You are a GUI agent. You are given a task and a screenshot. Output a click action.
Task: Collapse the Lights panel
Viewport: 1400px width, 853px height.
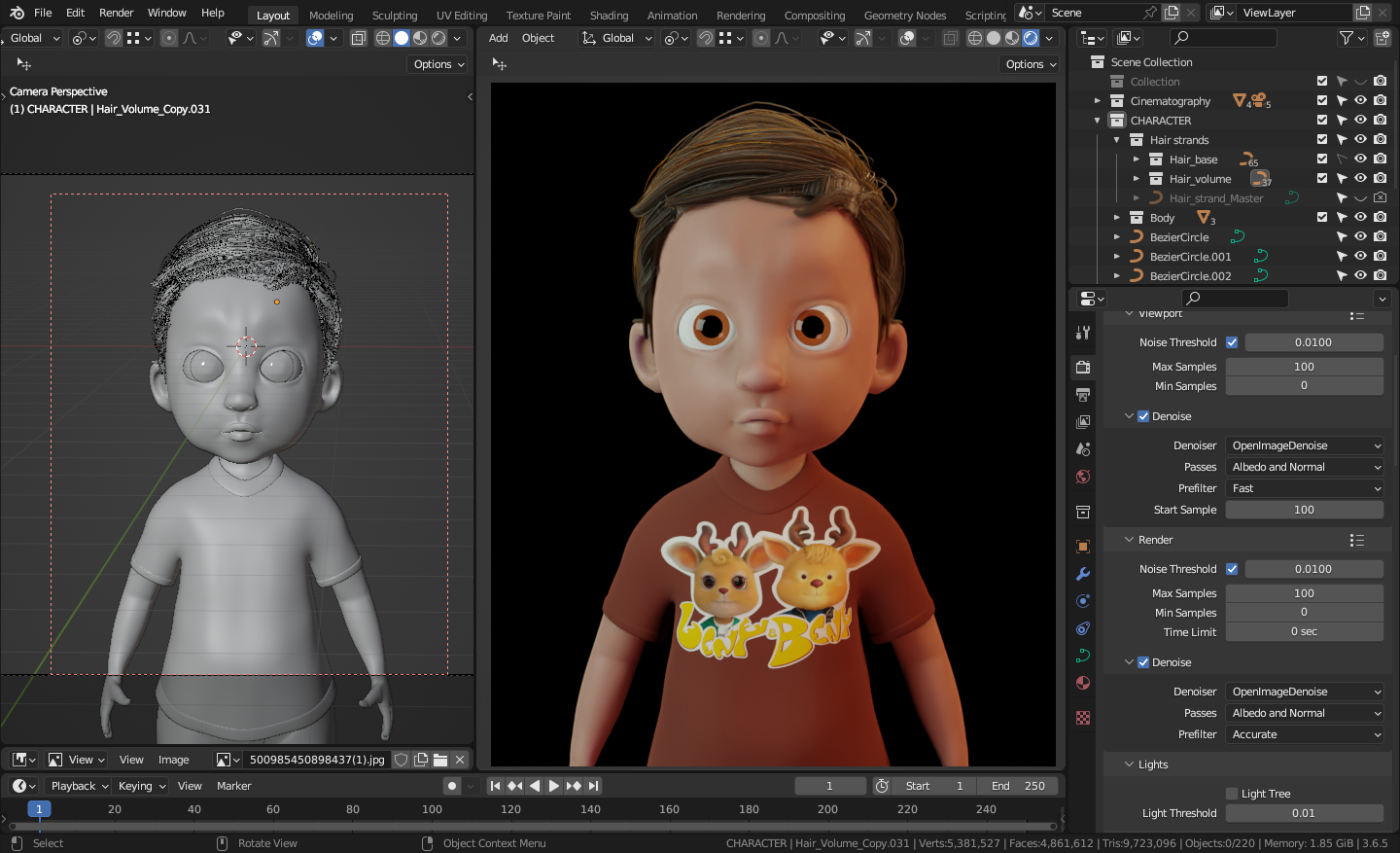point(1129,764)
